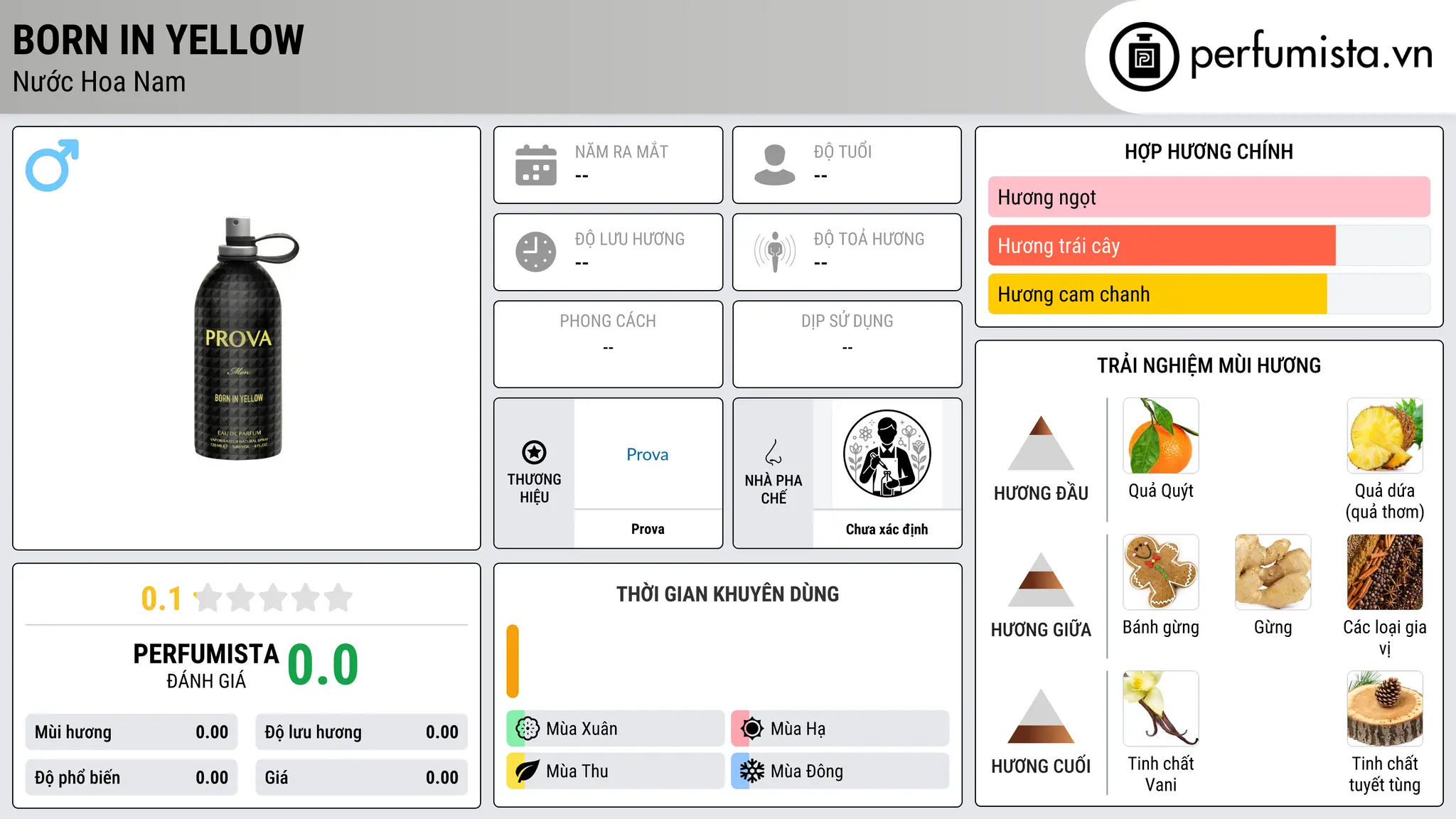
Task: Click the Độ phổ biến score row
Action: click(132, 778)
